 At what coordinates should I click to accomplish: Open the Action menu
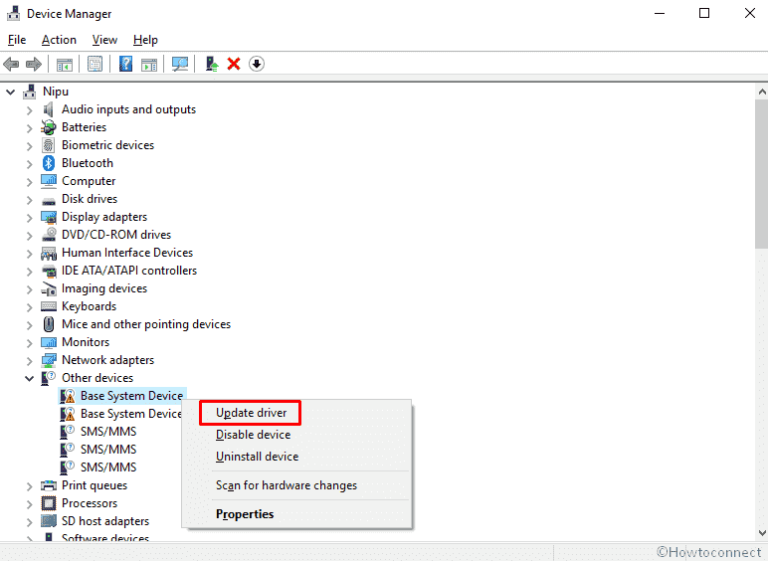(x=59, y=40)
